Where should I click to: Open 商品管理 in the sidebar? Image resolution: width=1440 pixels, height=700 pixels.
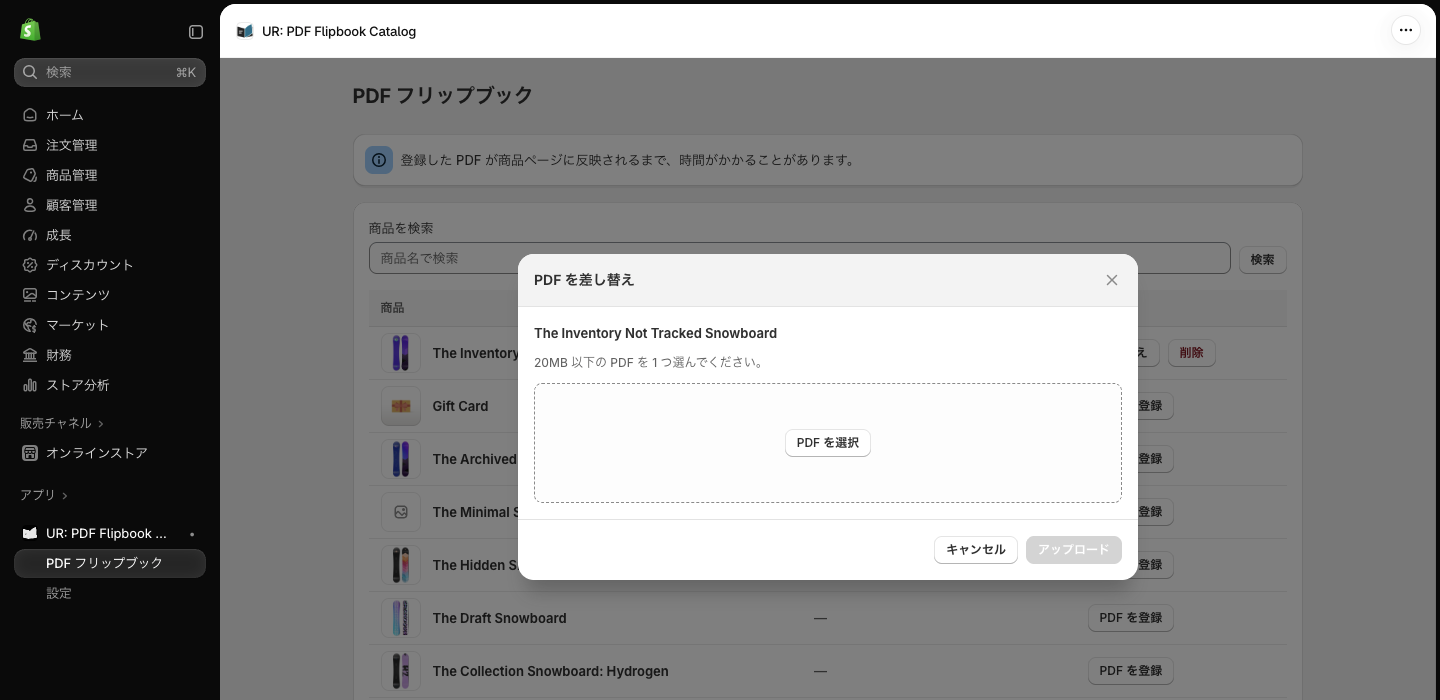point(110,175)
